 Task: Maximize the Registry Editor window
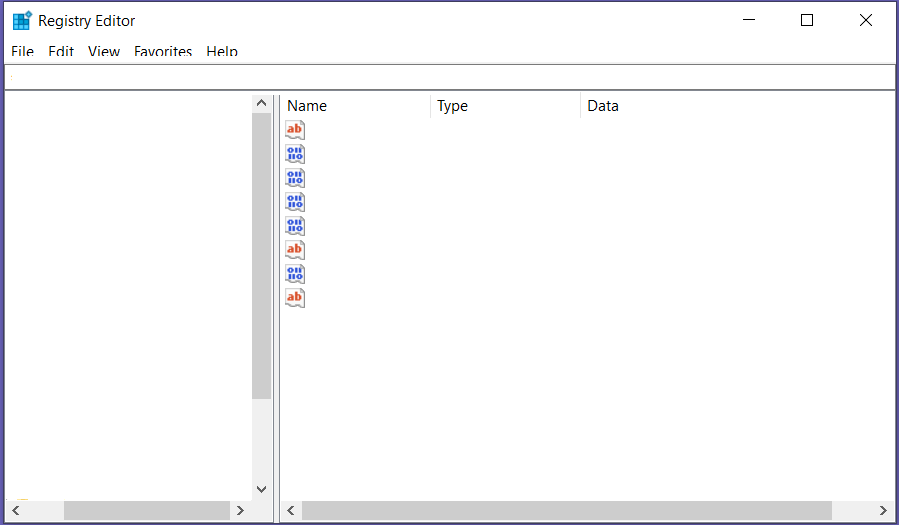(x=807, y=20)
